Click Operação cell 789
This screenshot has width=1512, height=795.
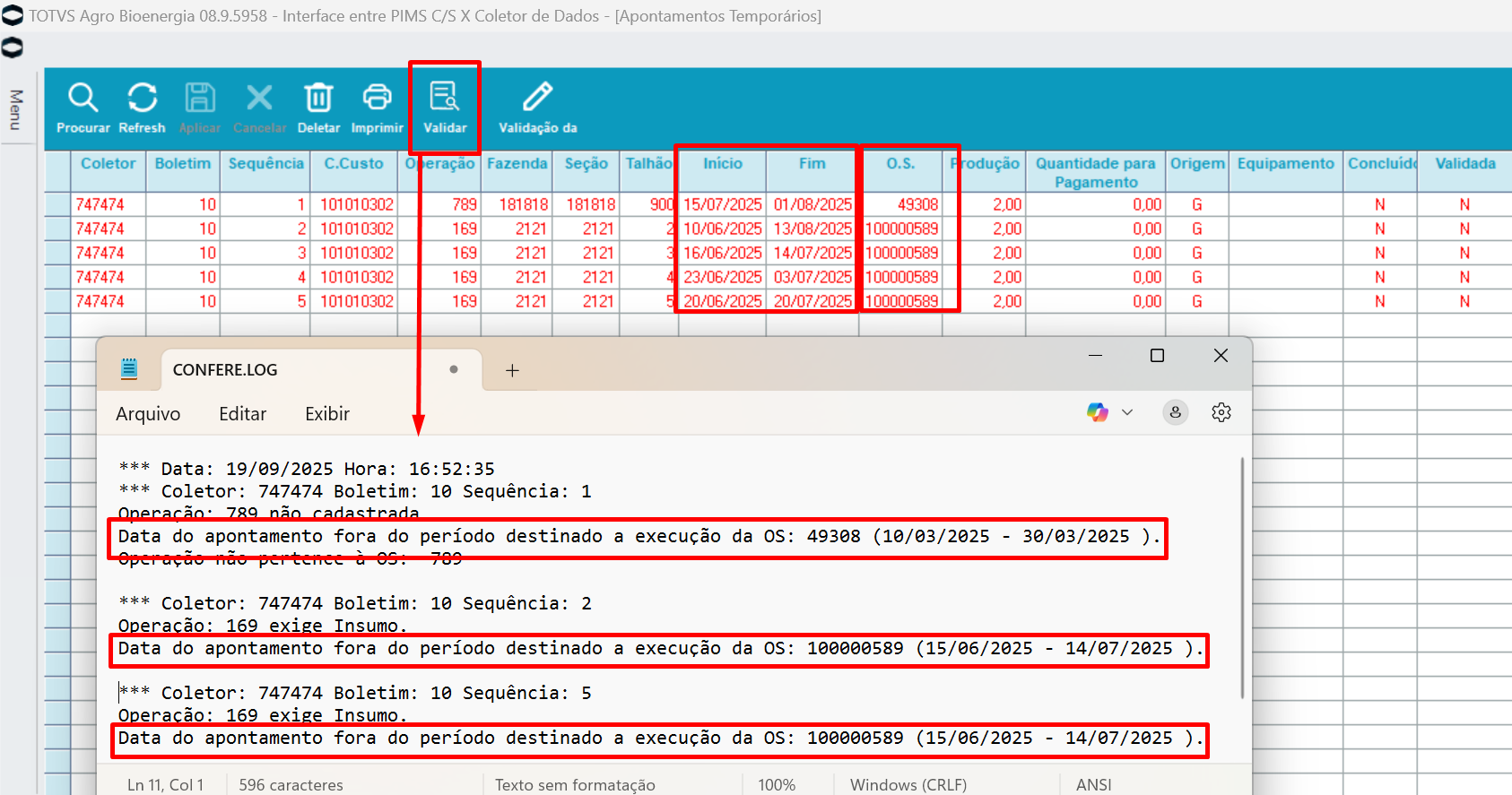pos(439,204)
